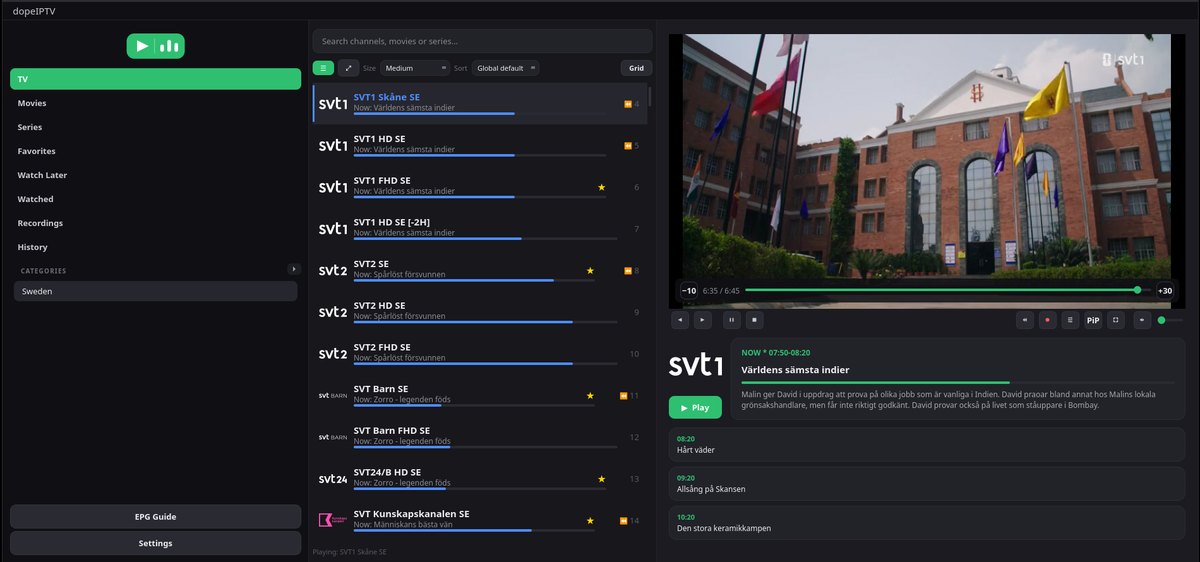Select channel SVT2 FHD SE
The width and height of the screenshot is (1200, 562).
pyautogui.click(x=480, y=353)
